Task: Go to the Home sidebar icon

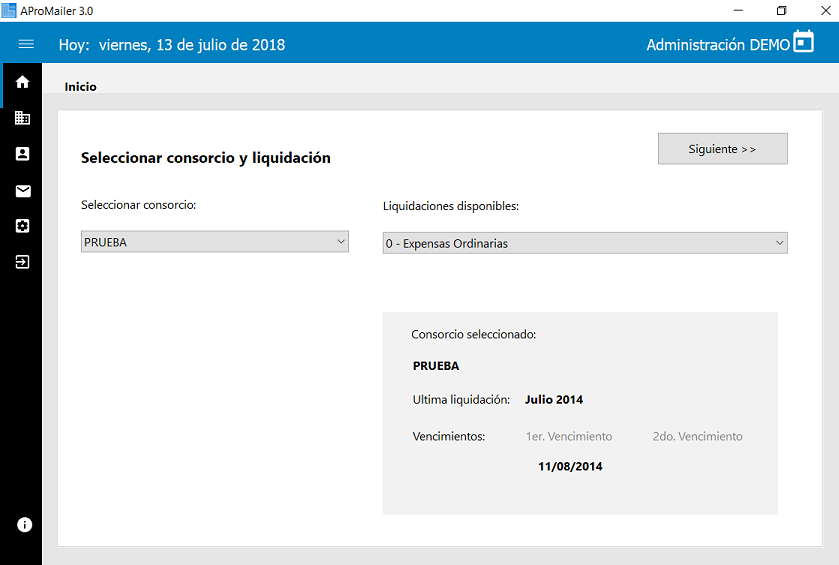Action: tap(22, 82)
